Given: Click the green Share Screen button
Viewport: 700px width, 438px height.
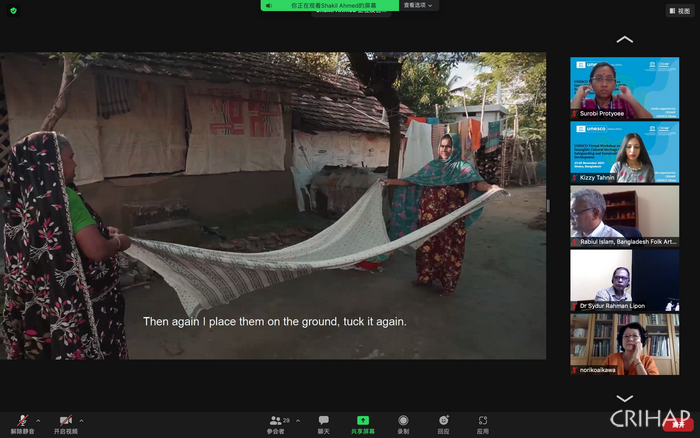Looking at the screenshot, I should (x=363, y=423).
